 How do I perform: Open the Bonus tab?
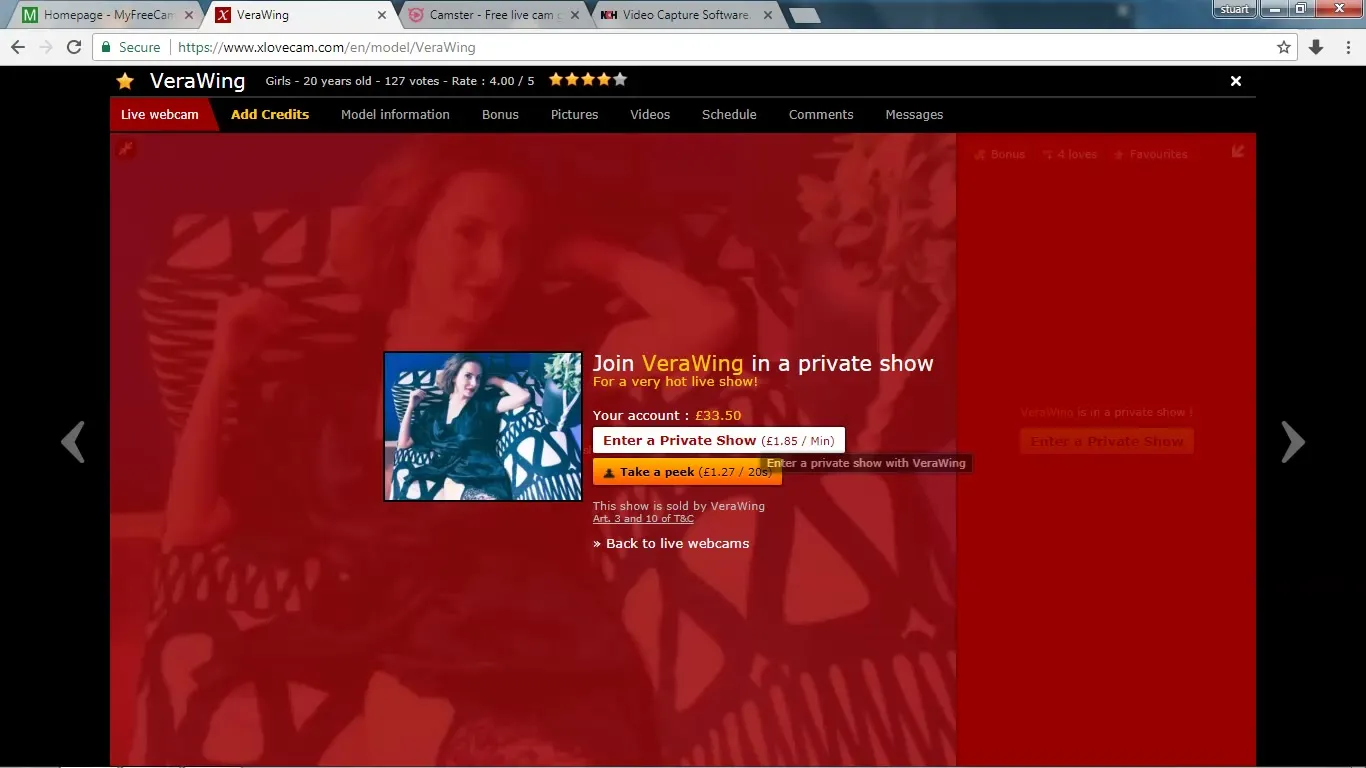[x=500, y=114]
